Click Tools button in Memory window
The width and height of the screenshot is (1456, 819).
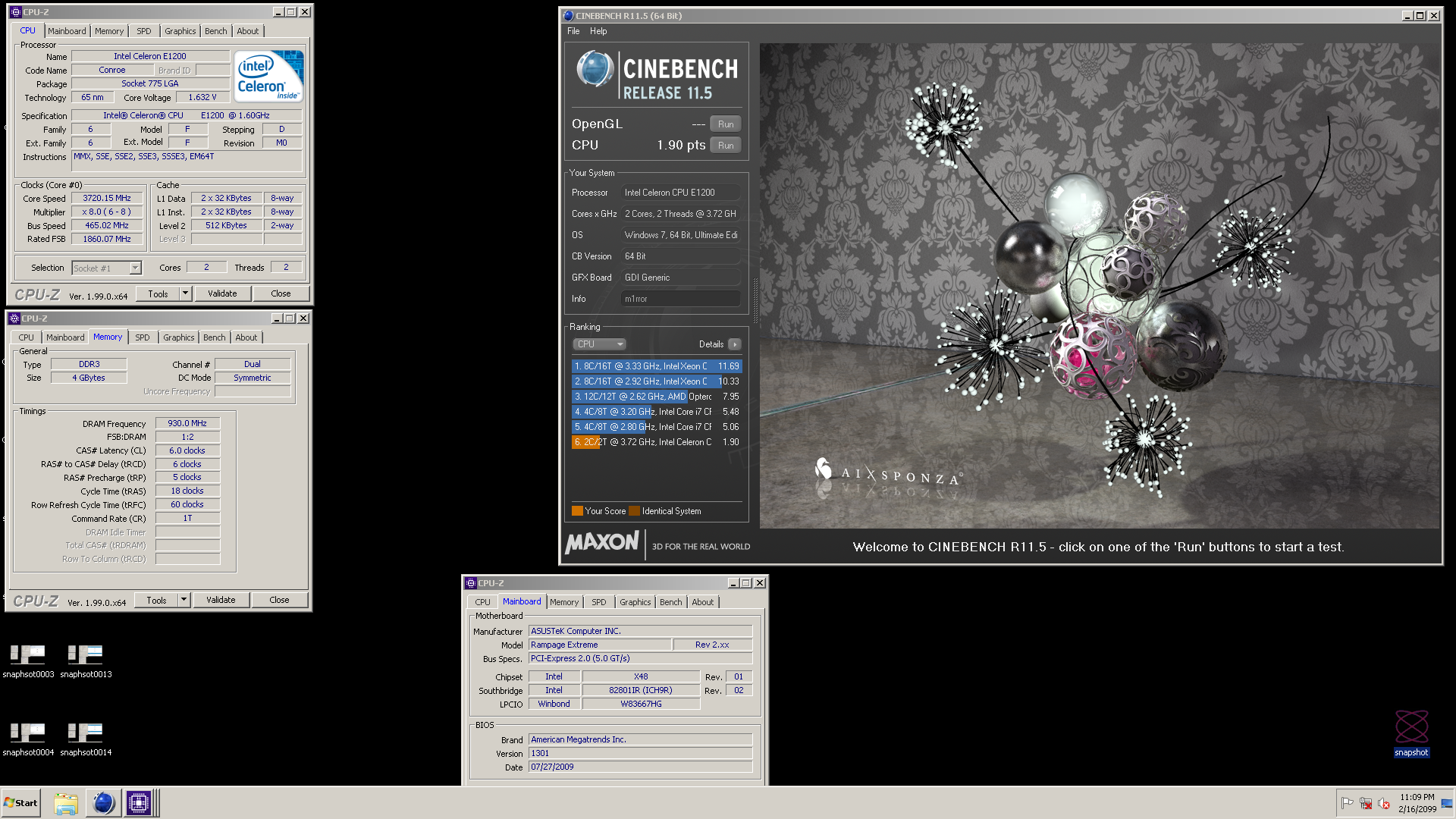[156, 600]
